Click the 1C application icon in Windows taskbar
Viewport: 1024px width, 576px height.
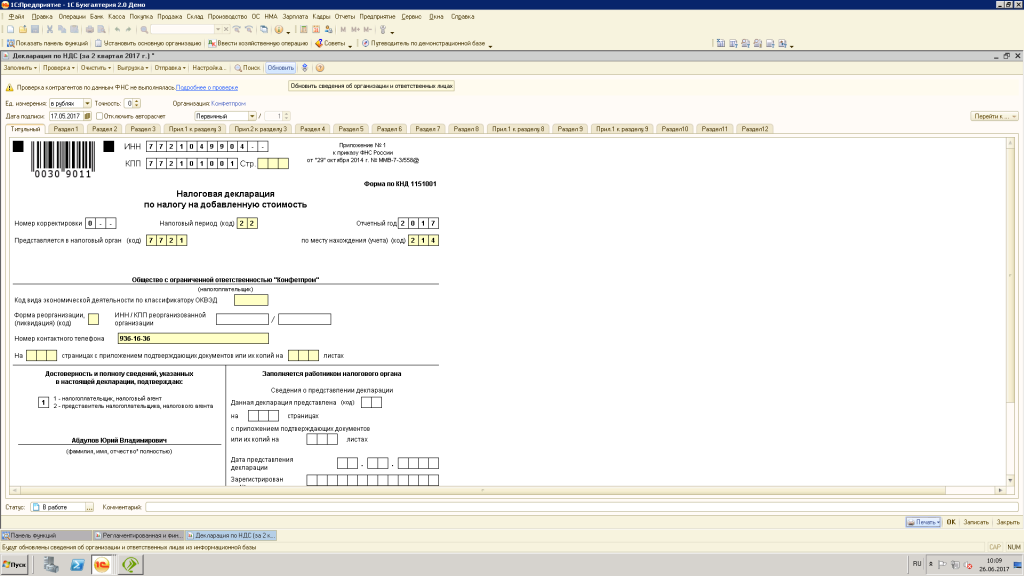coord(102,564)
